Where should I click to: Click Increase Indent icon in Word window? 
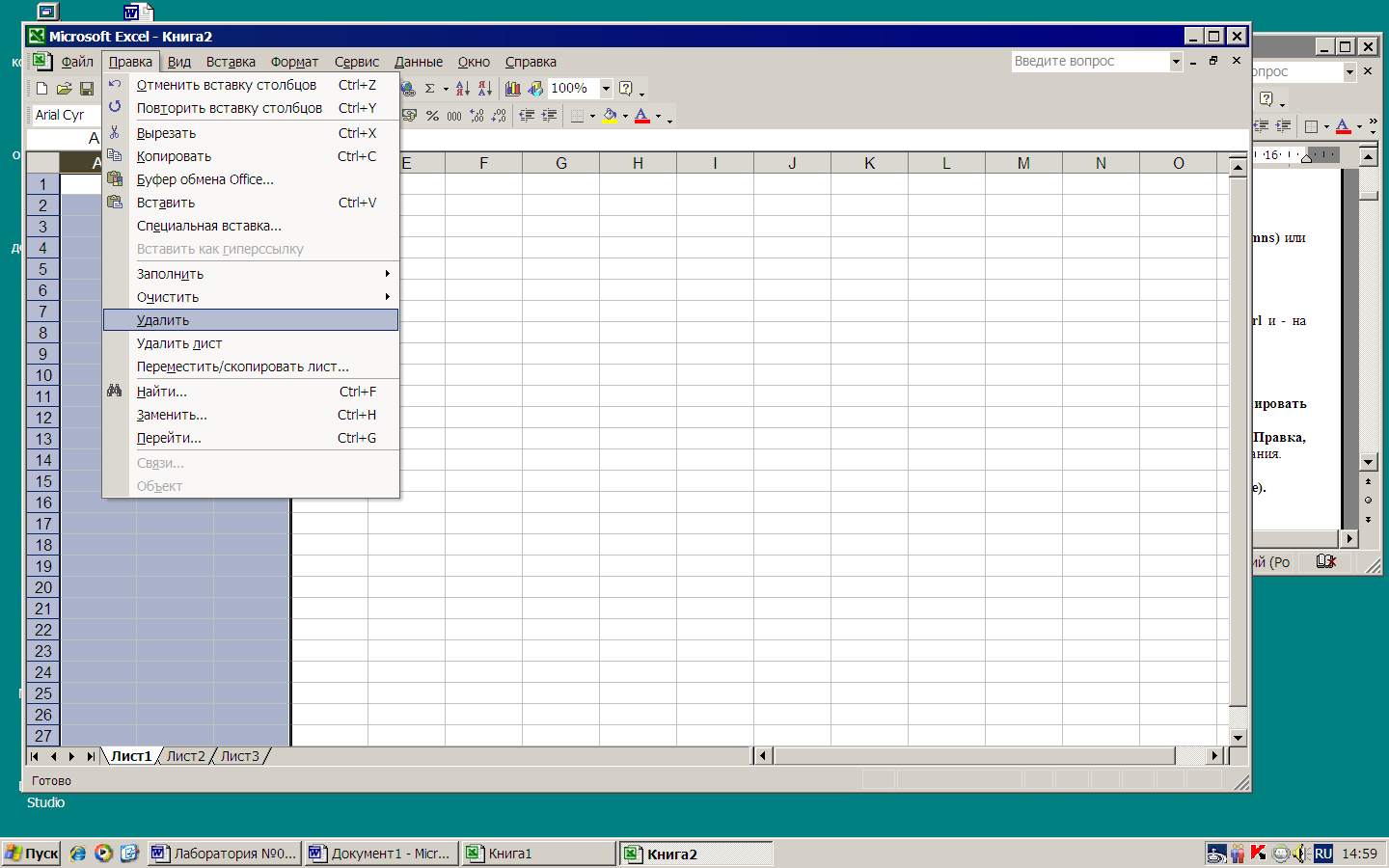coord(1283,126)
